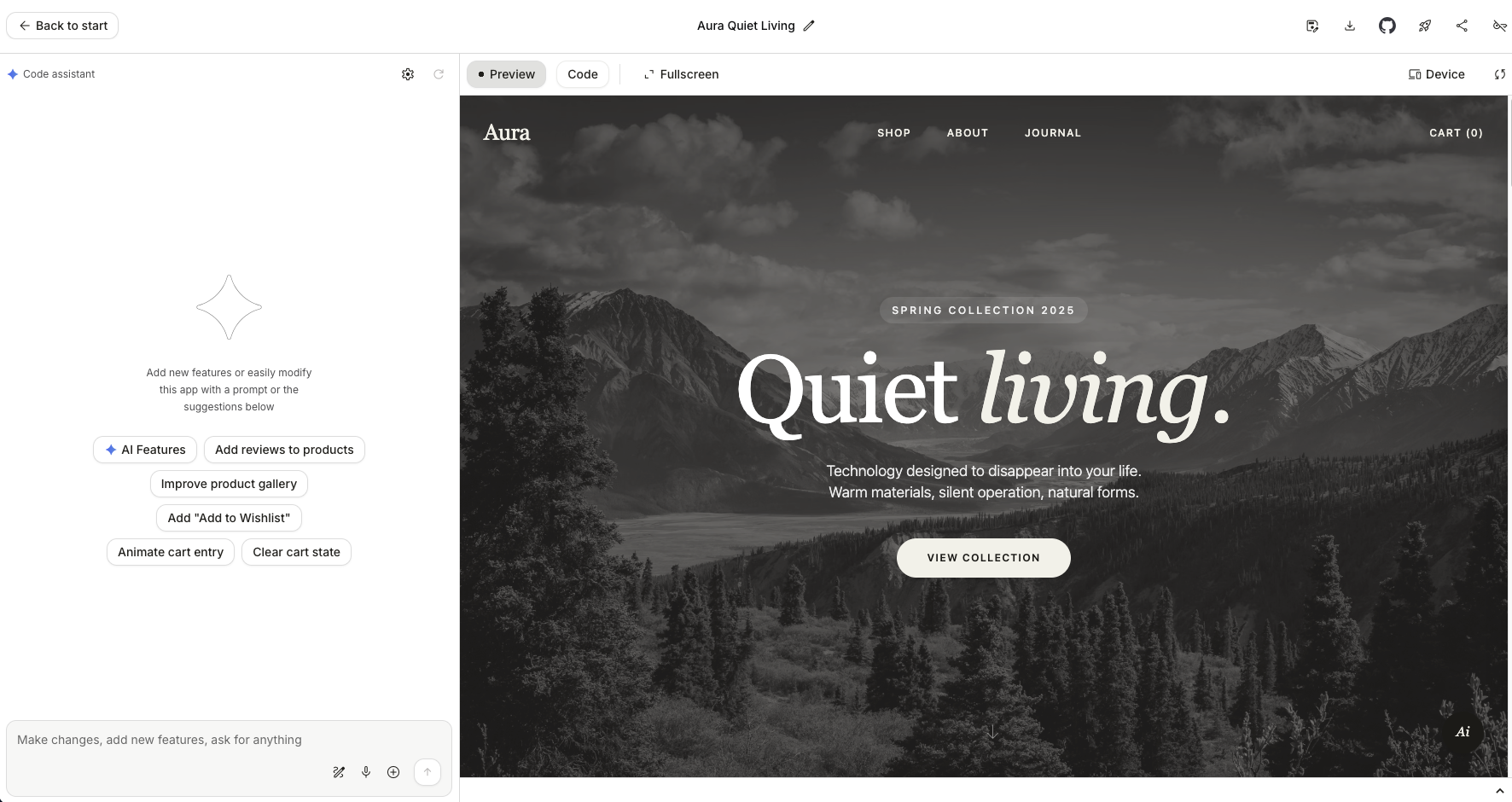The width and height of the screenshot is (1512, 802).
Task: Open JOURNAL in the preview nav
Action: (x=1053, y=133)
